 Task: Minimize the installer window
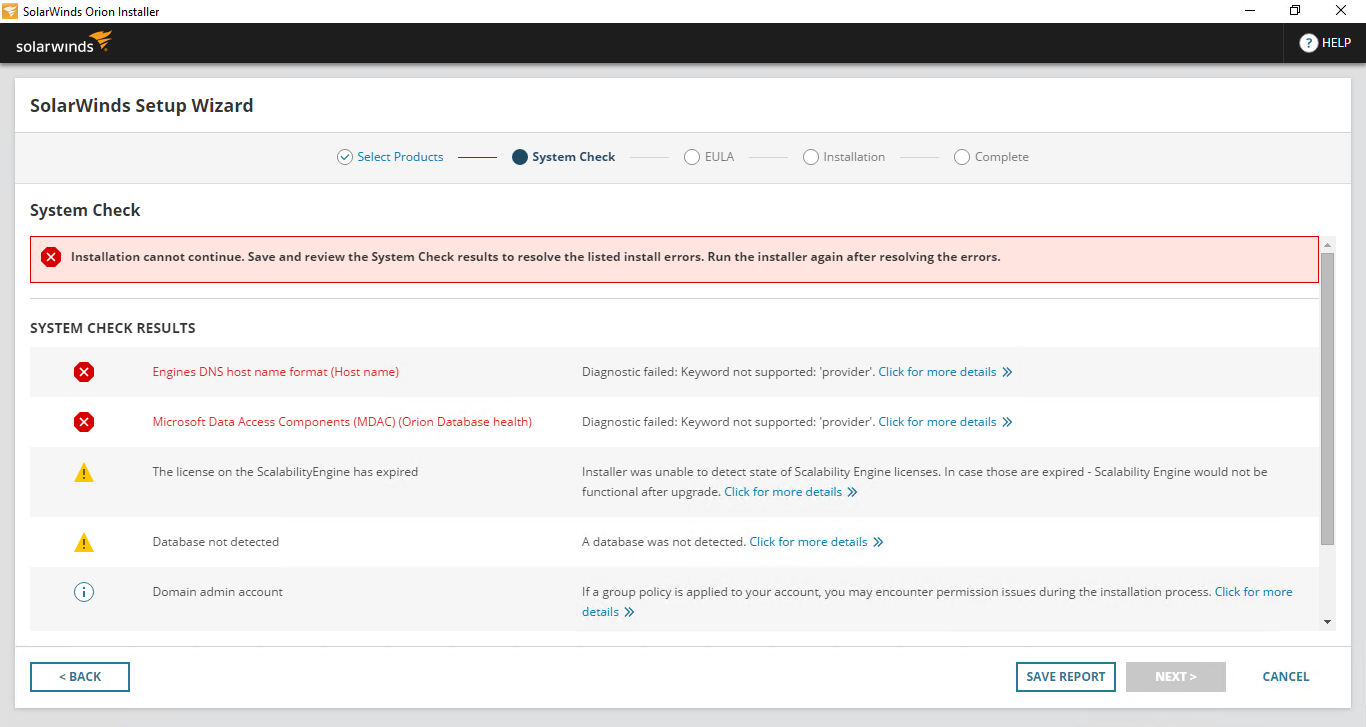click(x=1249, y=11)
